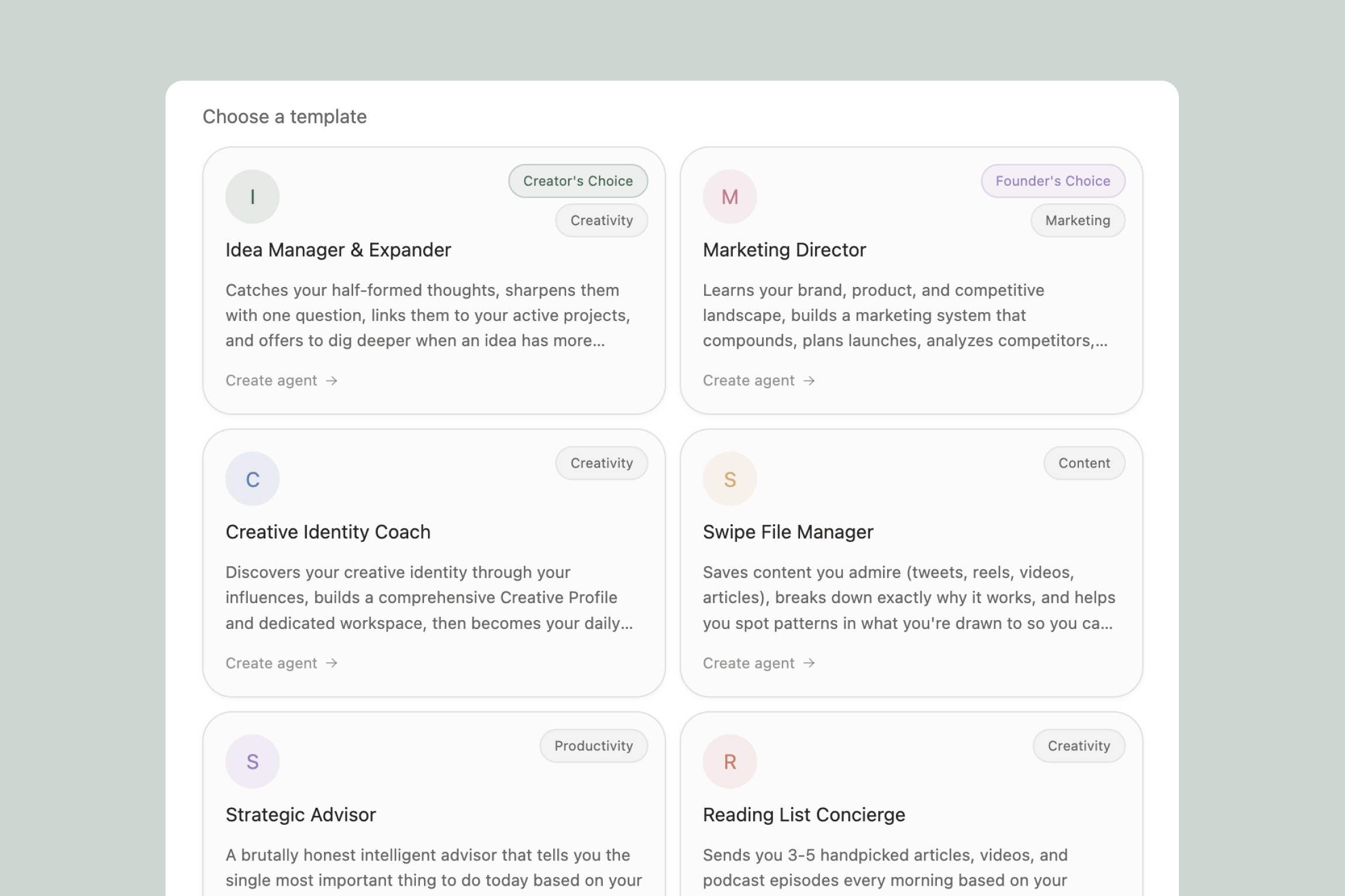Click Create agent under Creative Identity Coach
Screen dimensions: 1345x896
click(x=271, y=663)
